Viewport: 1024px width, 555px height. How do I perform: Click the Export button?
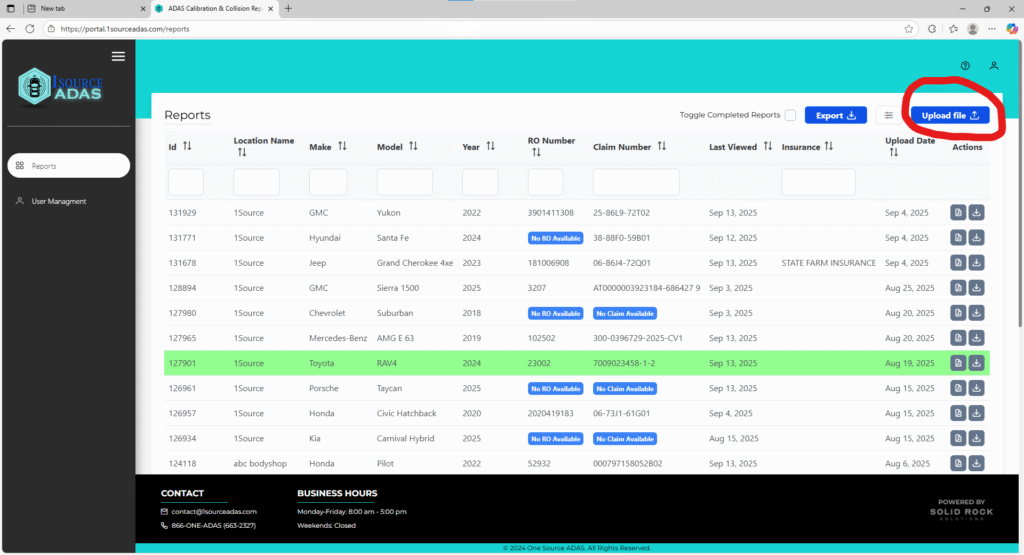[836, 116]
